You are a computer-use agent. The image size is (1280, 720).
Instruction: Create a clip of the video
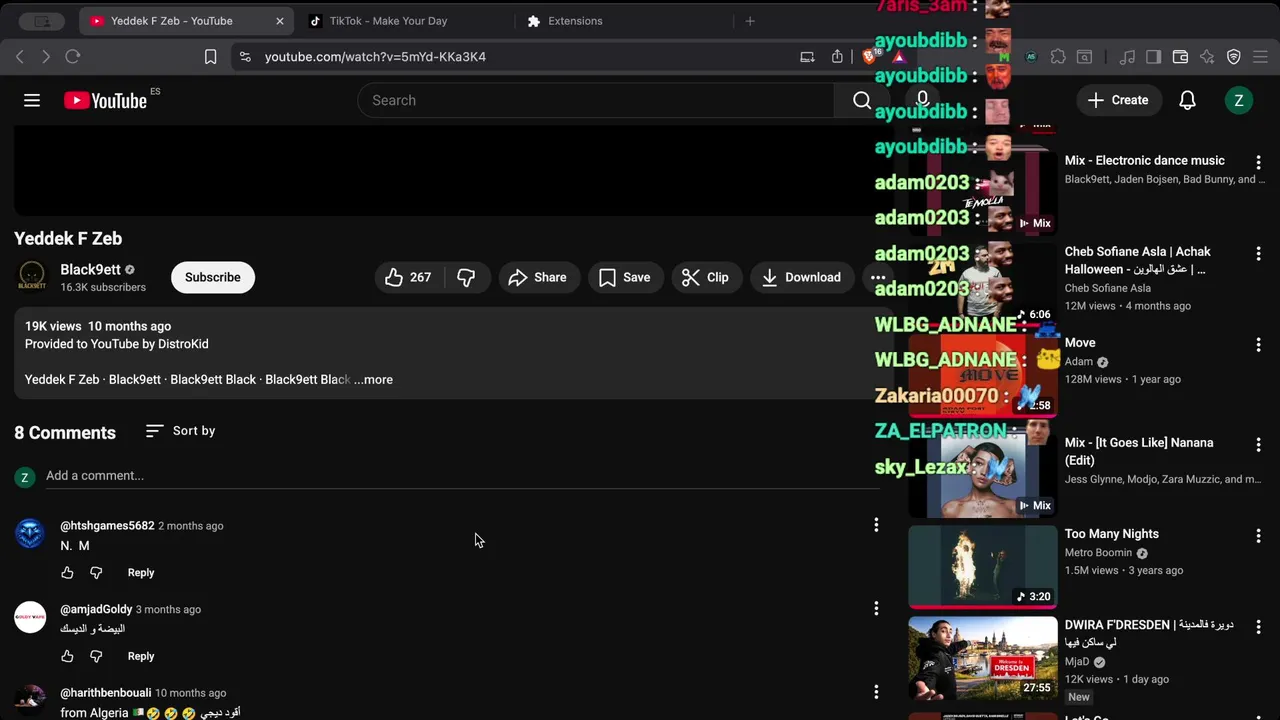pyautogui.click(x=705, y=277)
